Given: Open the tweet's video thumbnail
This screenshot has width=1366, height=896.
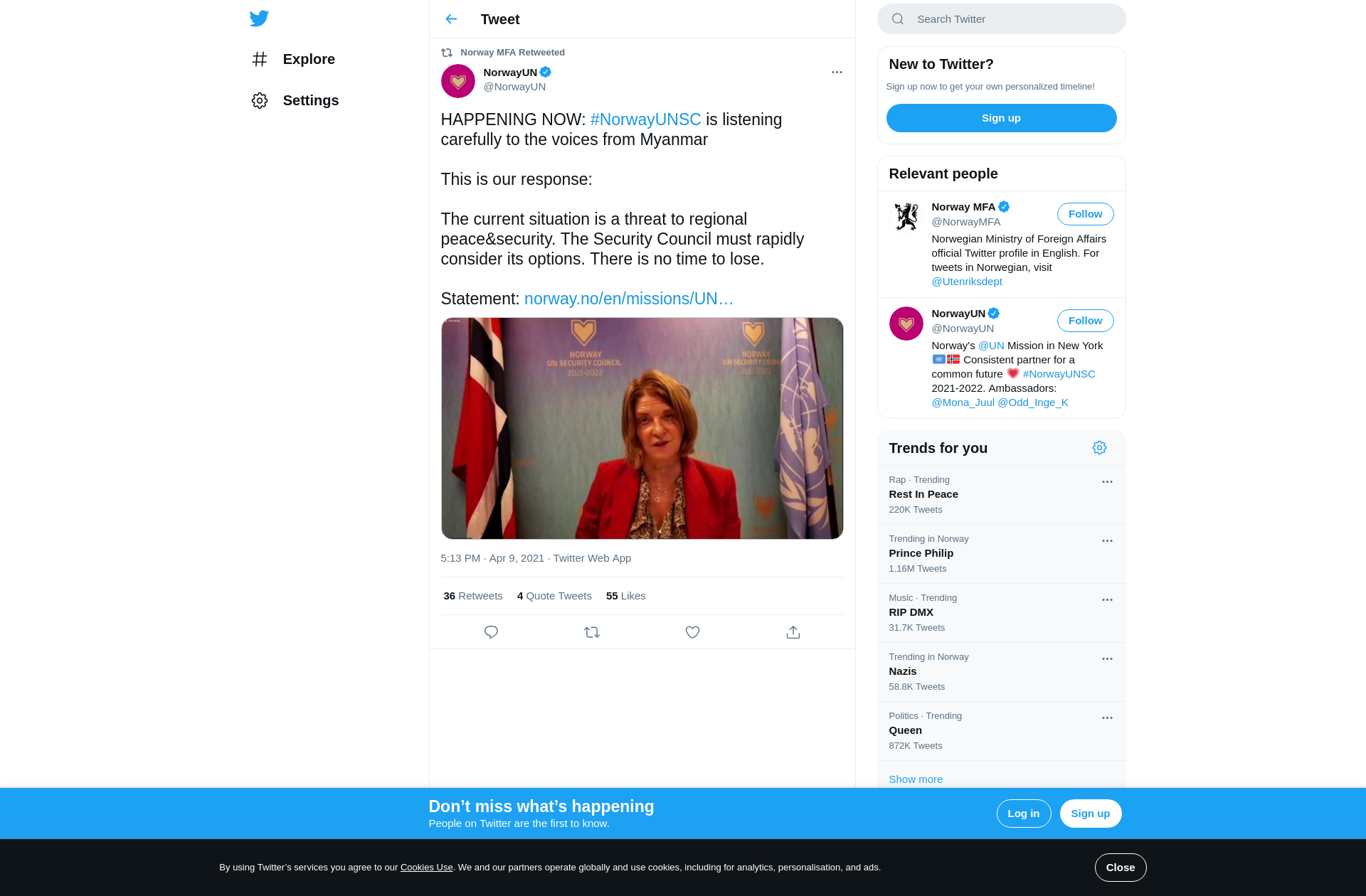Looking at the screenshot, I should pyautogui.click(x=642, y=428).
